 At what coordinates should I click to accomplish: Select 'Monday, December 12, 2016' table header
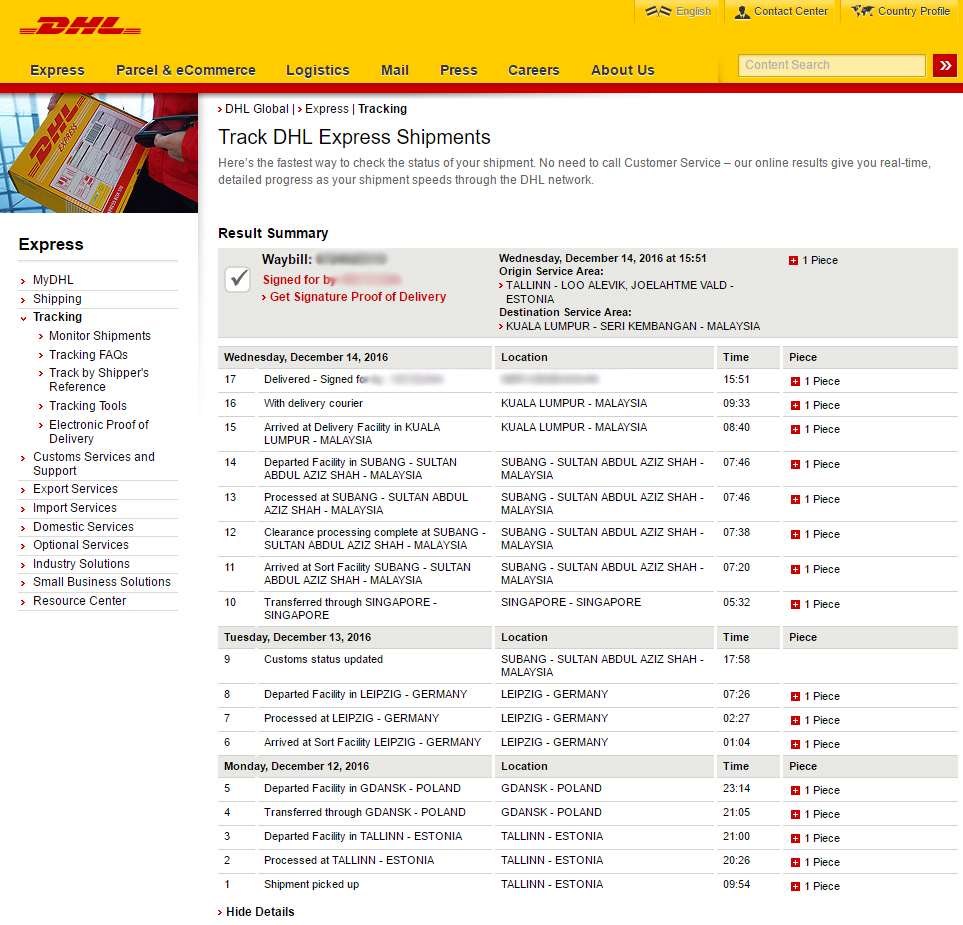pos(296,767)
